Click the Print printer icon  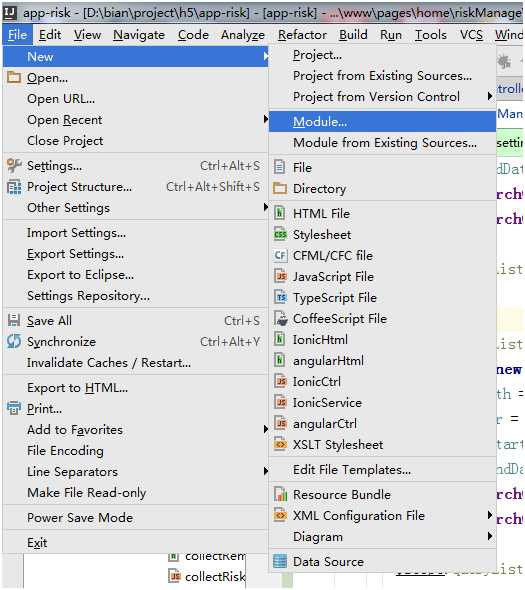pos(14,408)
